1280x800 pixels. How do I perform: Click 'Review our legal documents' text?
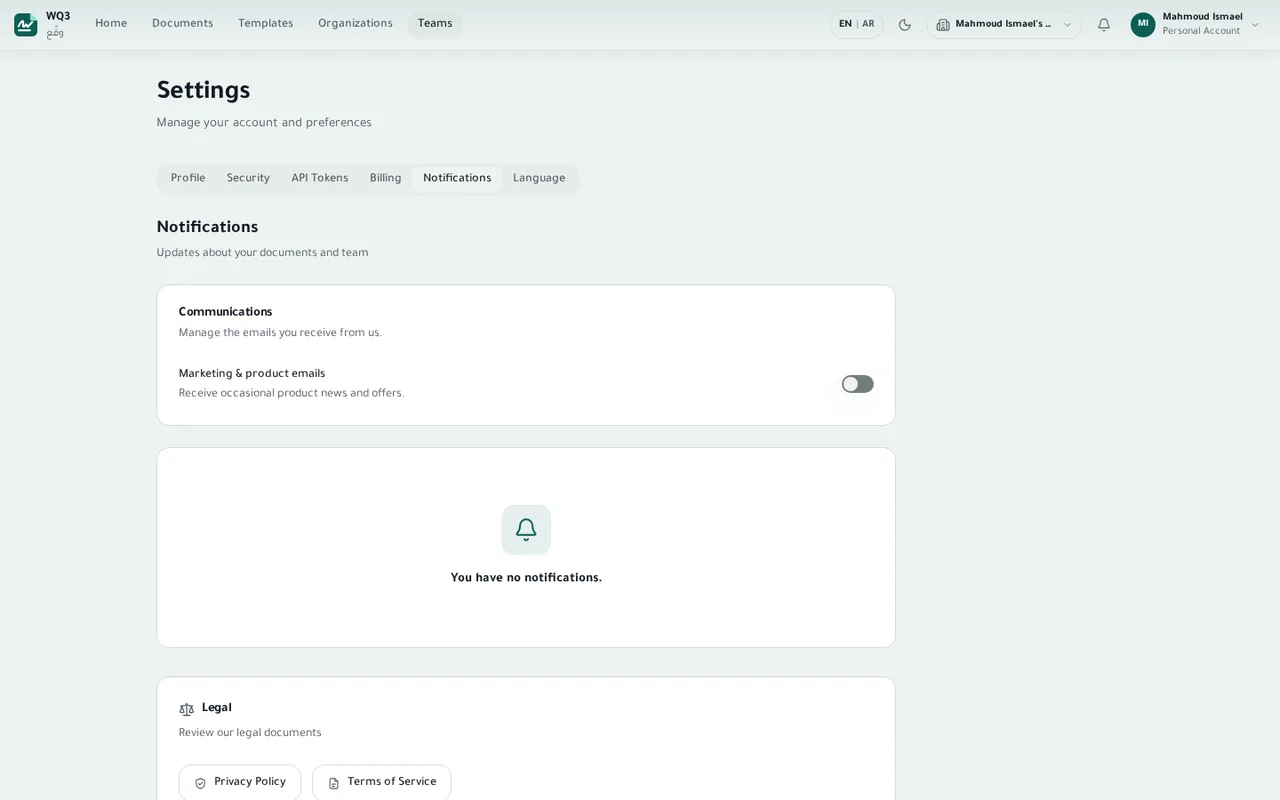(250, 733)
